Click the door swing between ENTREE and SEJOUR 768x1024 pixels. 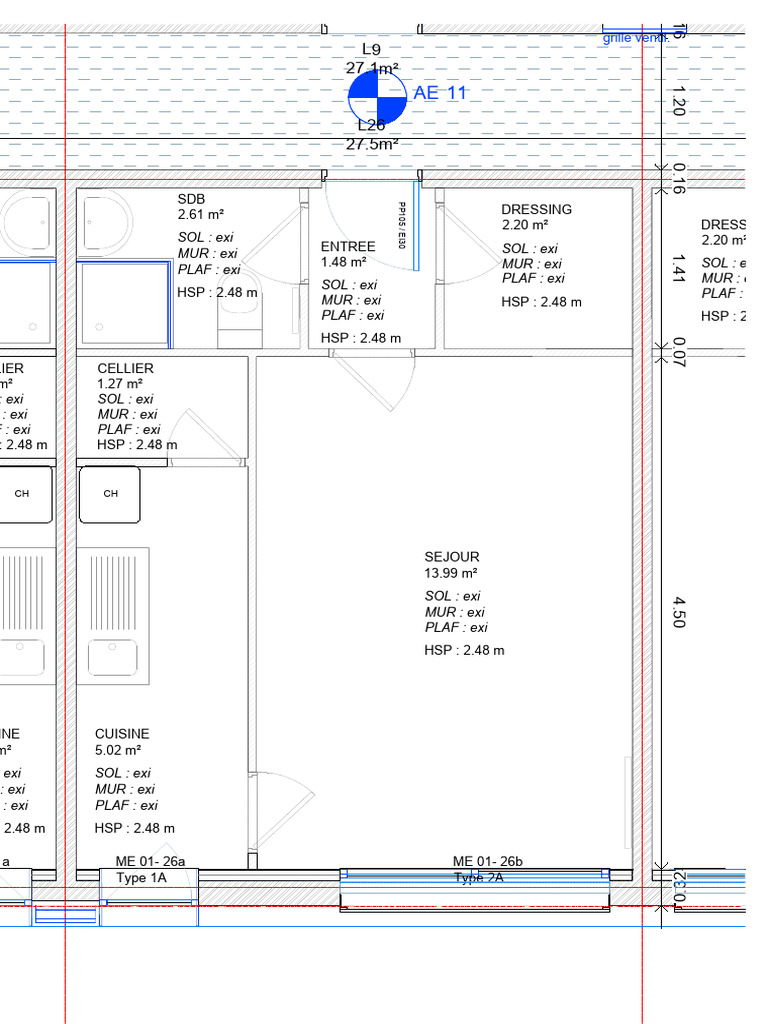click(x=374, y=380)
